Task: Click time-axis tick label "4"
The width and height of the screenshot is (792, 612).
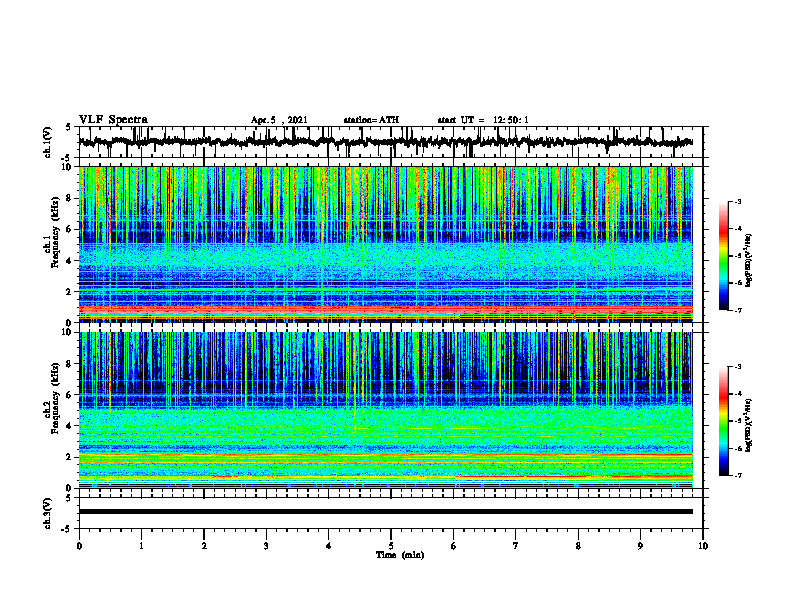Action: pyautogui.click(x=329, y=546)
